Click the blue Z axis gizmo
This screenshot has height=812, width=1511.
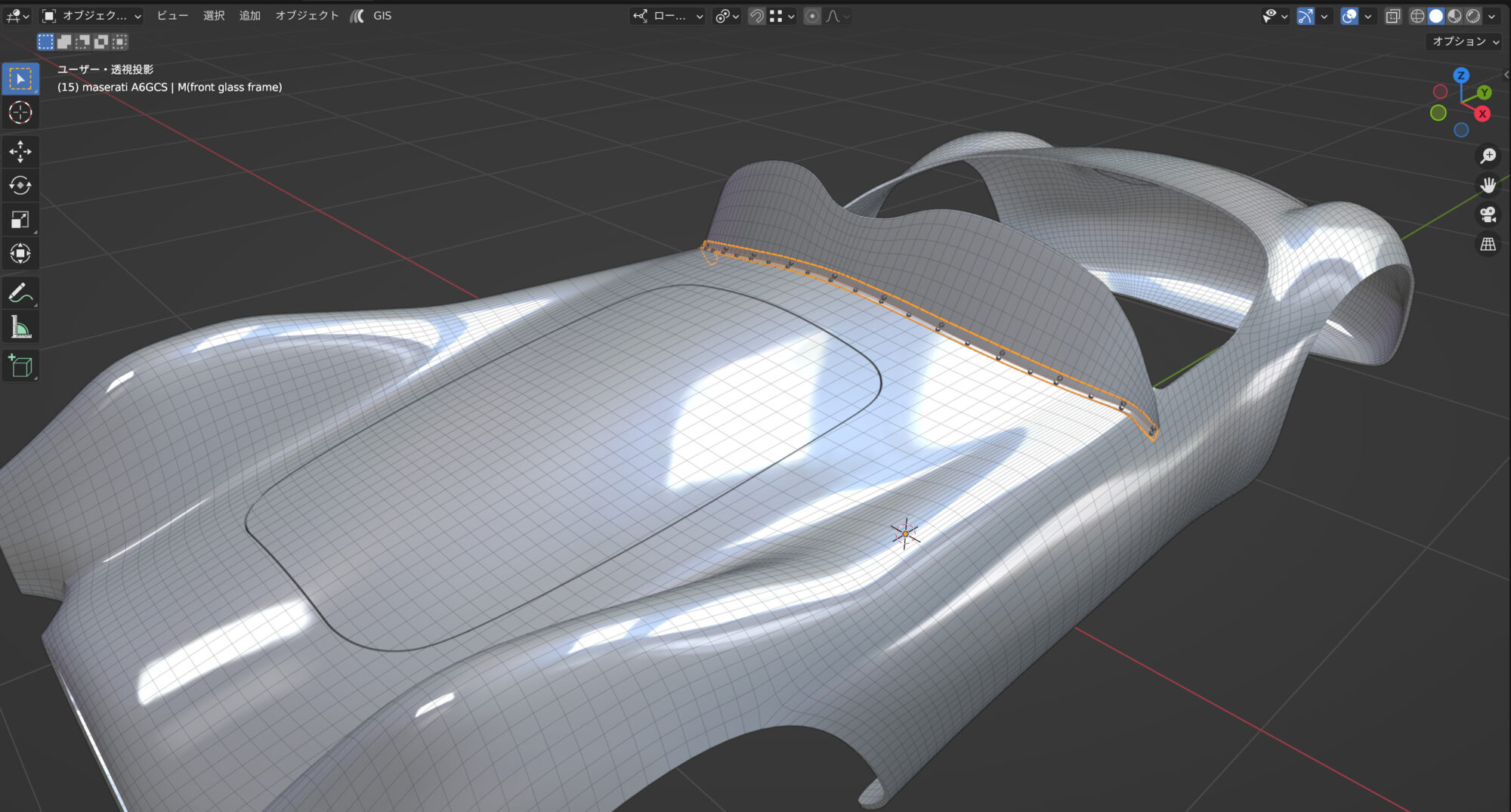(1461, 75)
